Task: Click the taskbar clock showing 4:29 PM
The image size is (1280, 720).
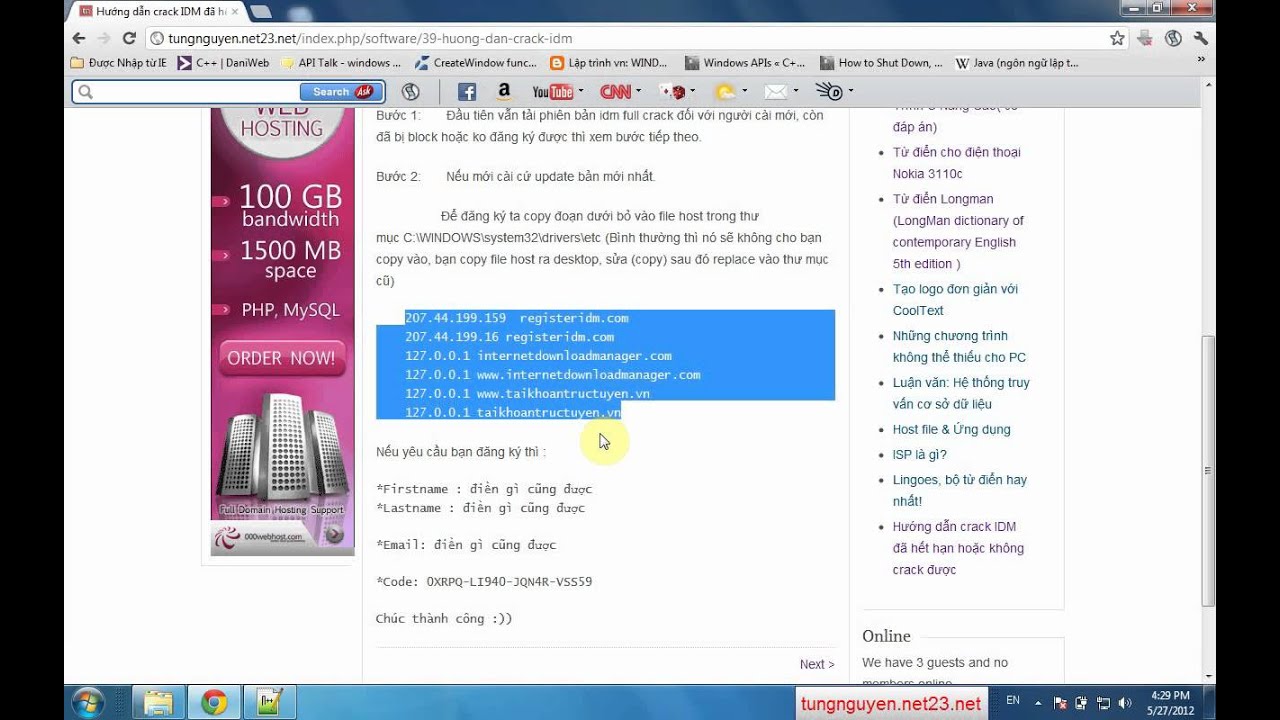Action: point(1168,703)
